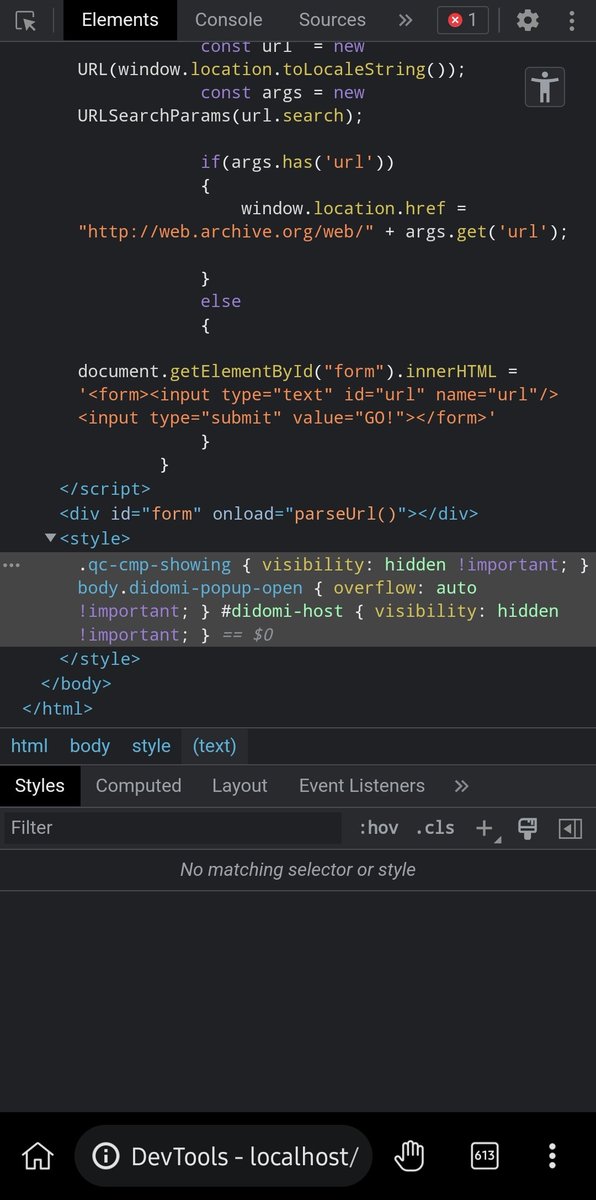
Task: Select the closing html tag line
Action: point(57,708)
